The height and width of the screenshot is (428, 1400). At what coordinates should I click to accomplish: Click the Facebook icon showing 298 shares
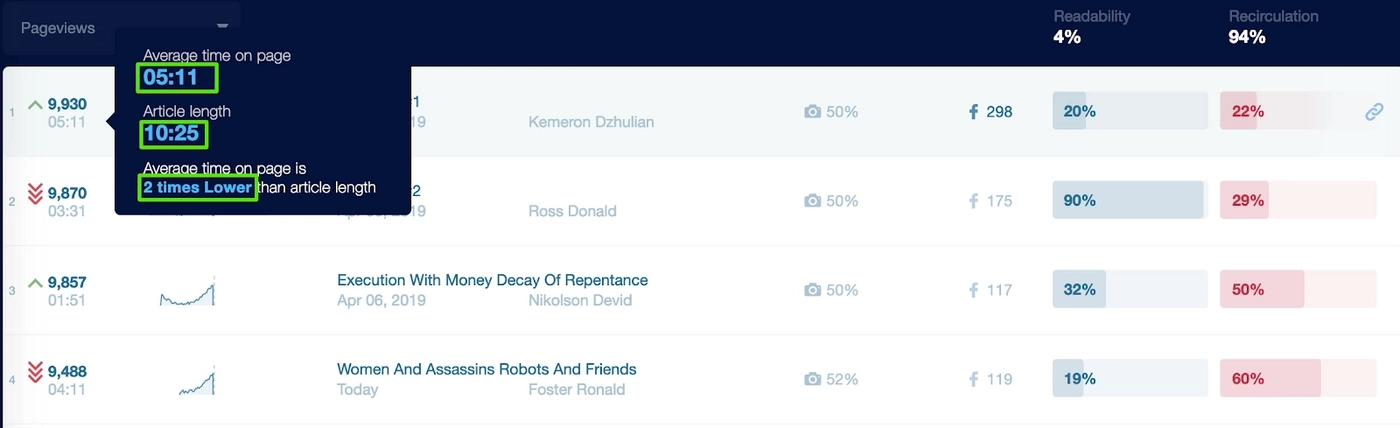[973, 112]
